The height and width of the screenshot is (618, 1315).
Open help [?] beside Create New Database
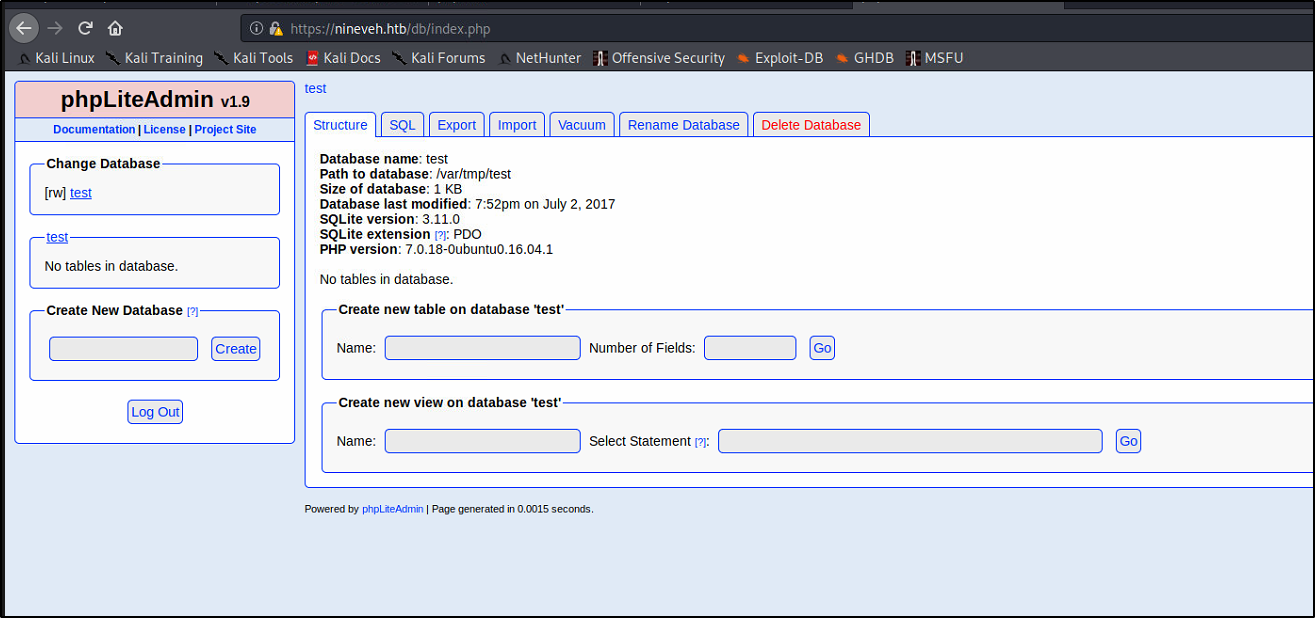[193, 311]
